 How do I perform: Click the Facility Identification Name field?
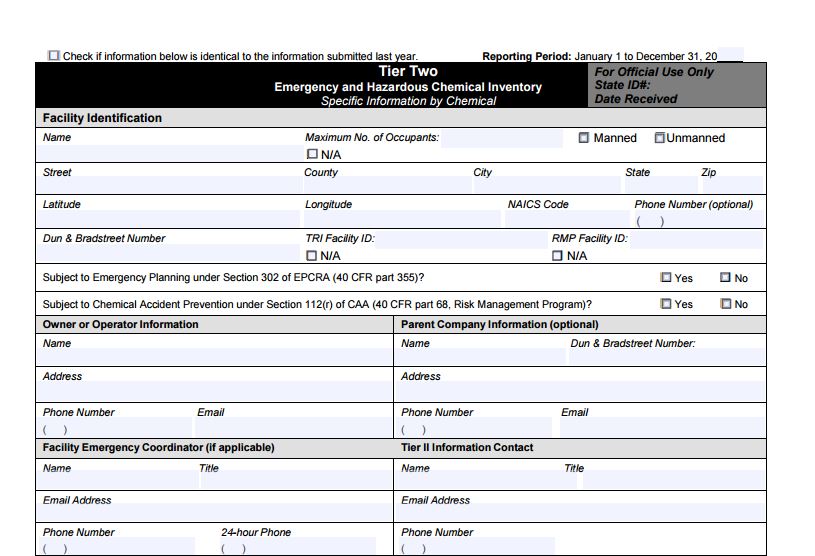(x=169, y=153)
